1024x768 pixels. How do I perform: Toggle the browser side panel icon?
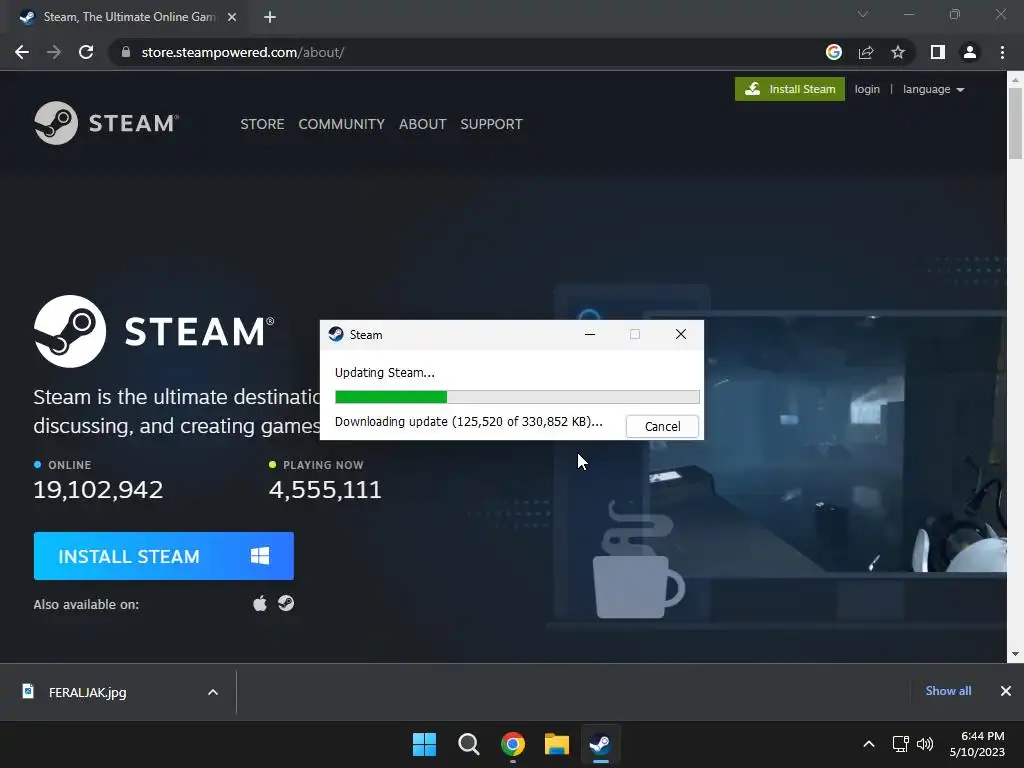(x=938, y=52)
